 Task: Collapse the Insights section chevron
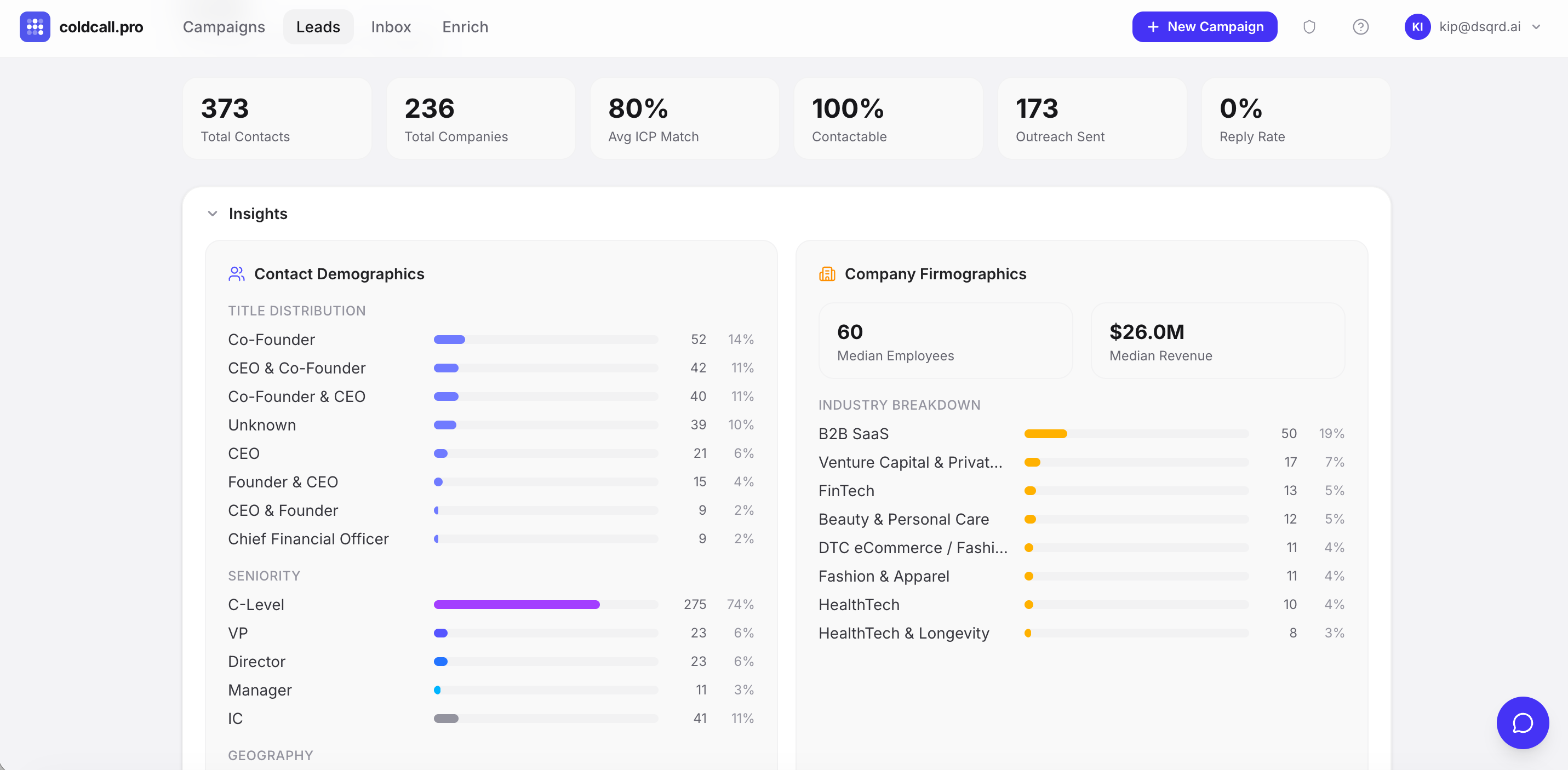[213, 214]
